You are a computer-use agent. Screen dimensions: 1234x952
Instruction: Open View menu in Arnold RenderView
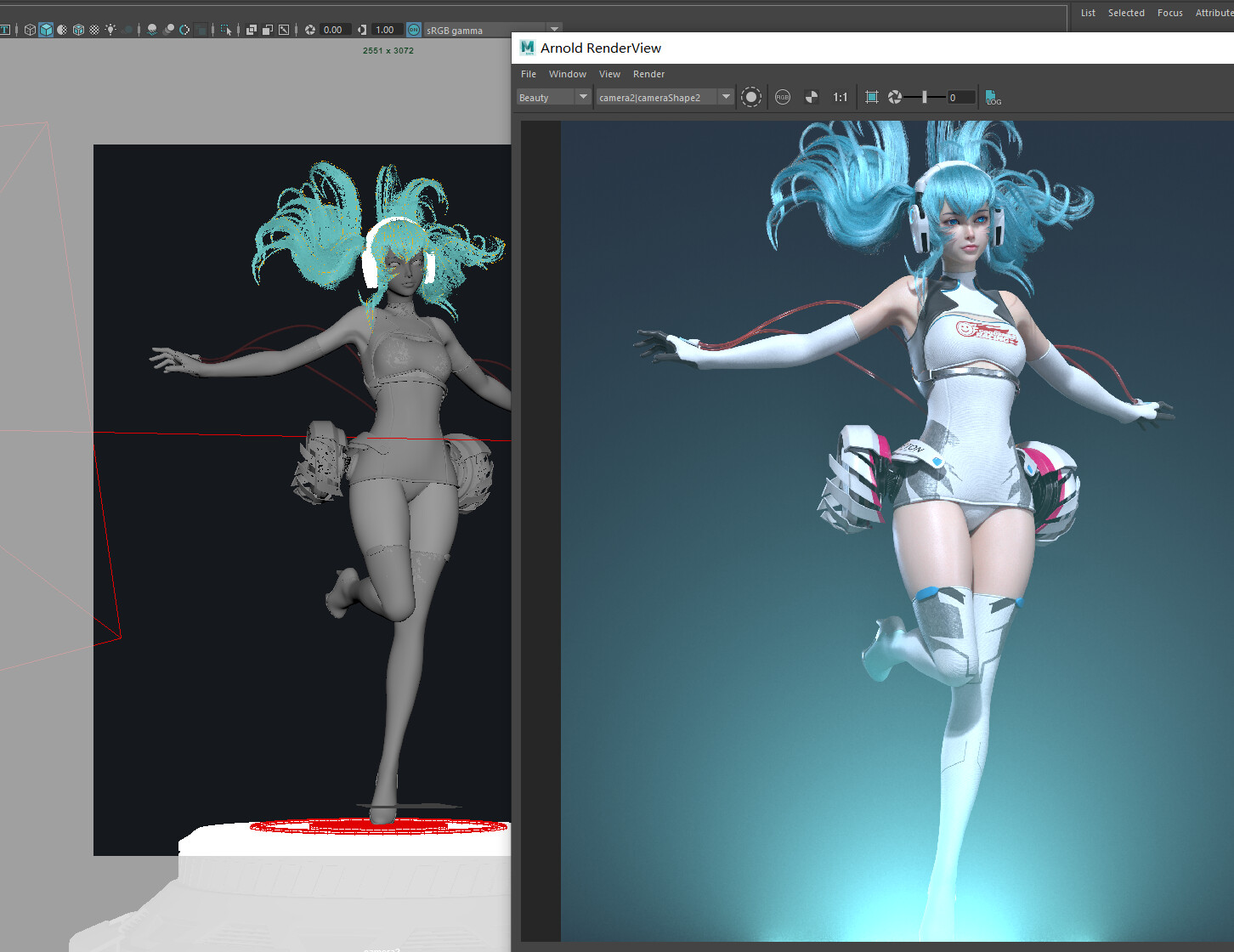[x=609, y=74]
